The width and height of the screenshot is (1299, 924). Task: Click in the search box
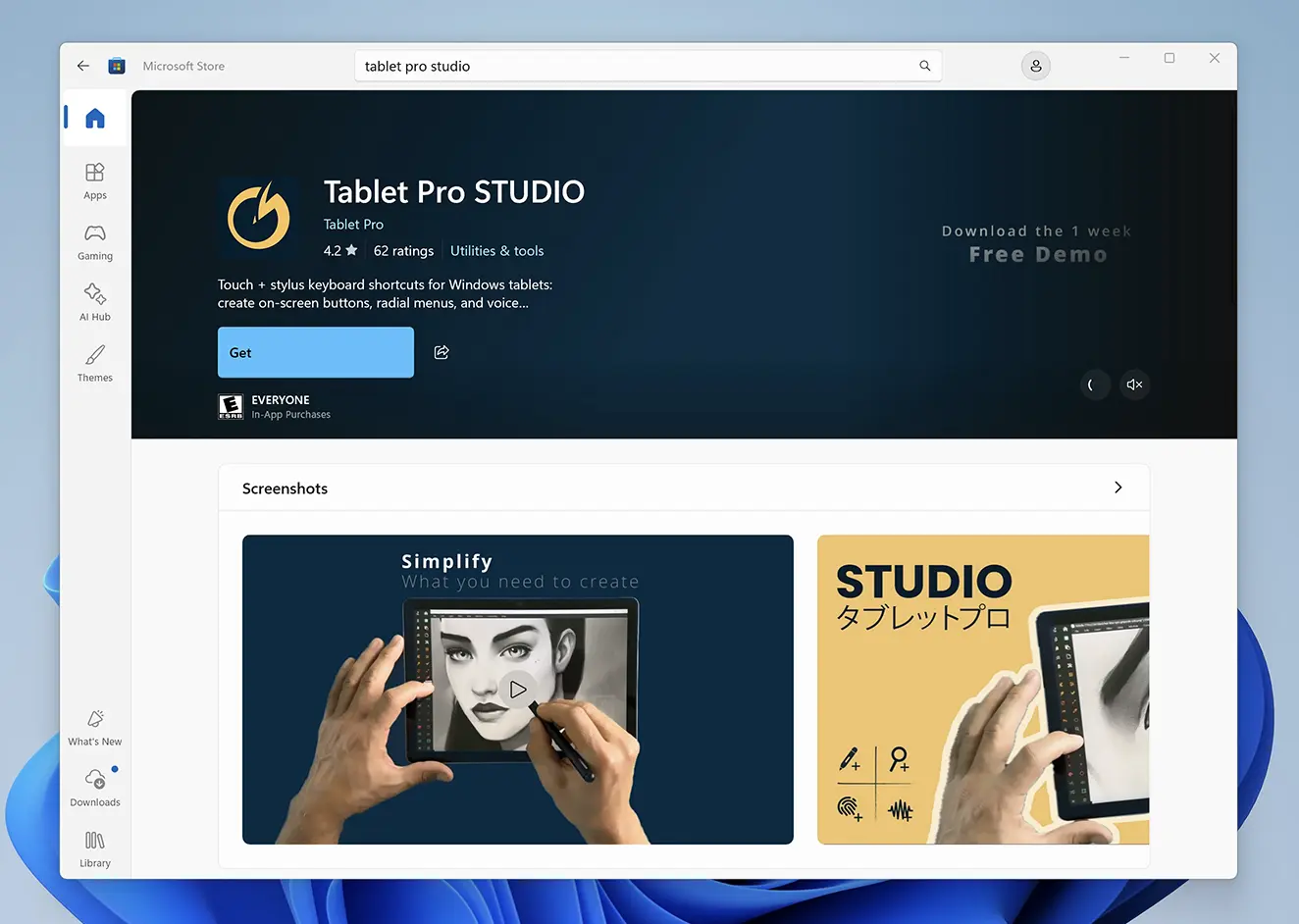pos(648,66)
